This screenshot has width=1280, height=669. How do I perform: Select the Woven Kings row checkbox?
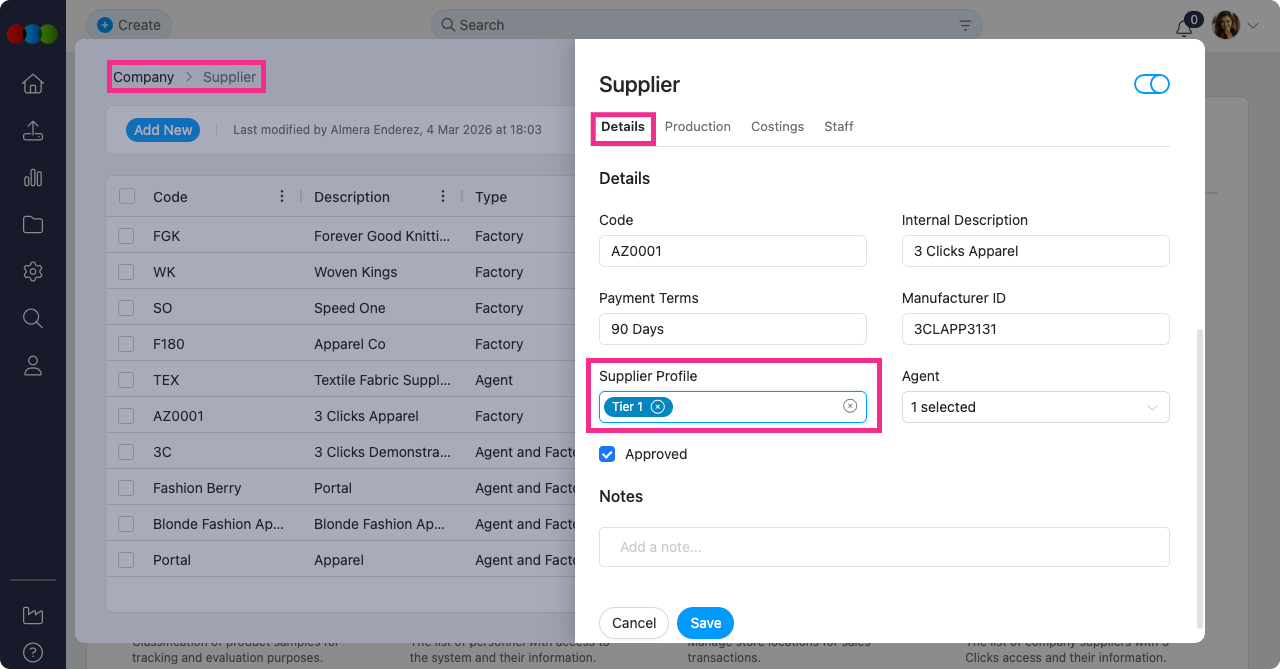coord(126,272)
